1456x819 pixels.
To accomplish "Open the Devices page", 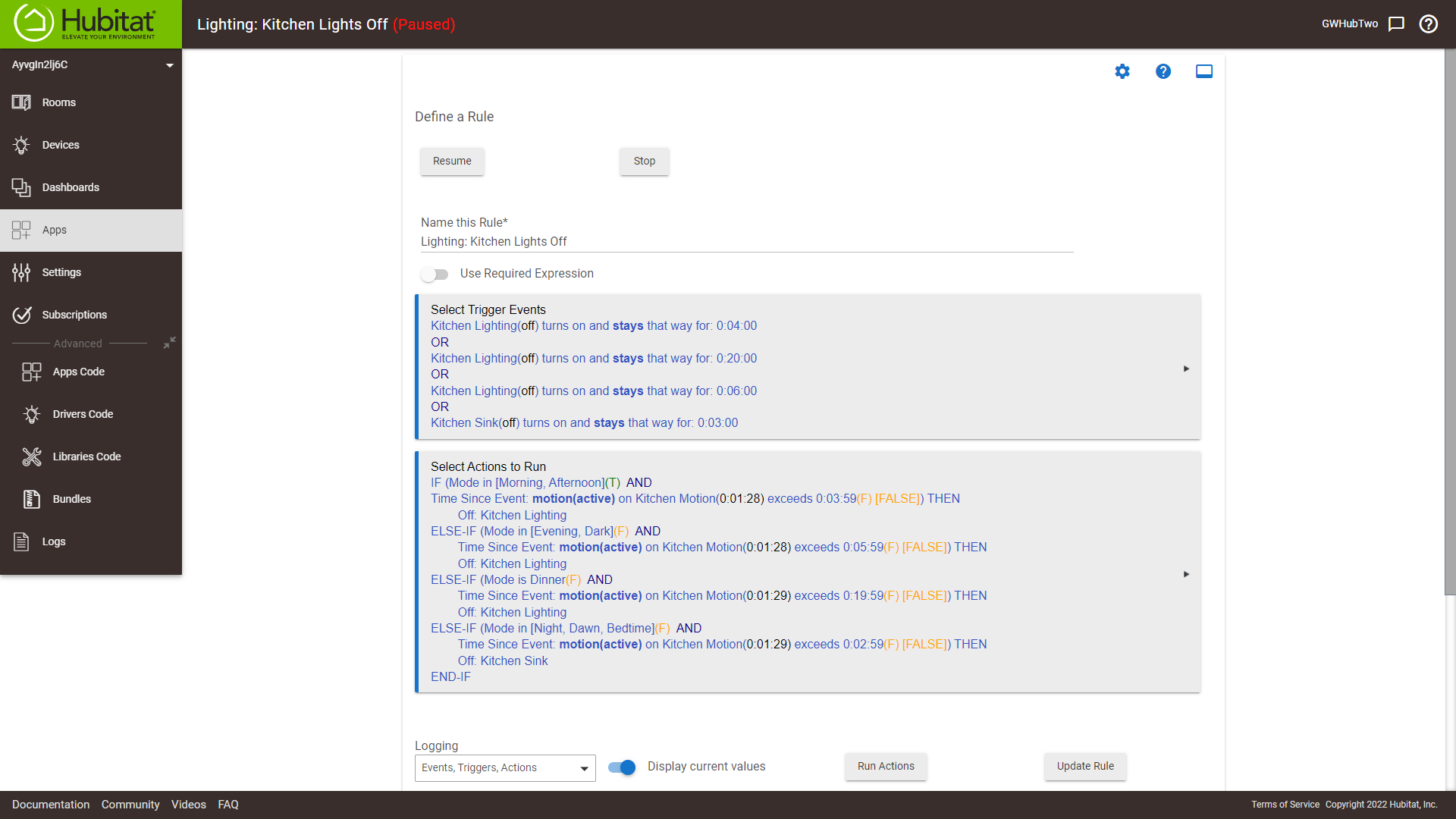I will coord(61,145).
